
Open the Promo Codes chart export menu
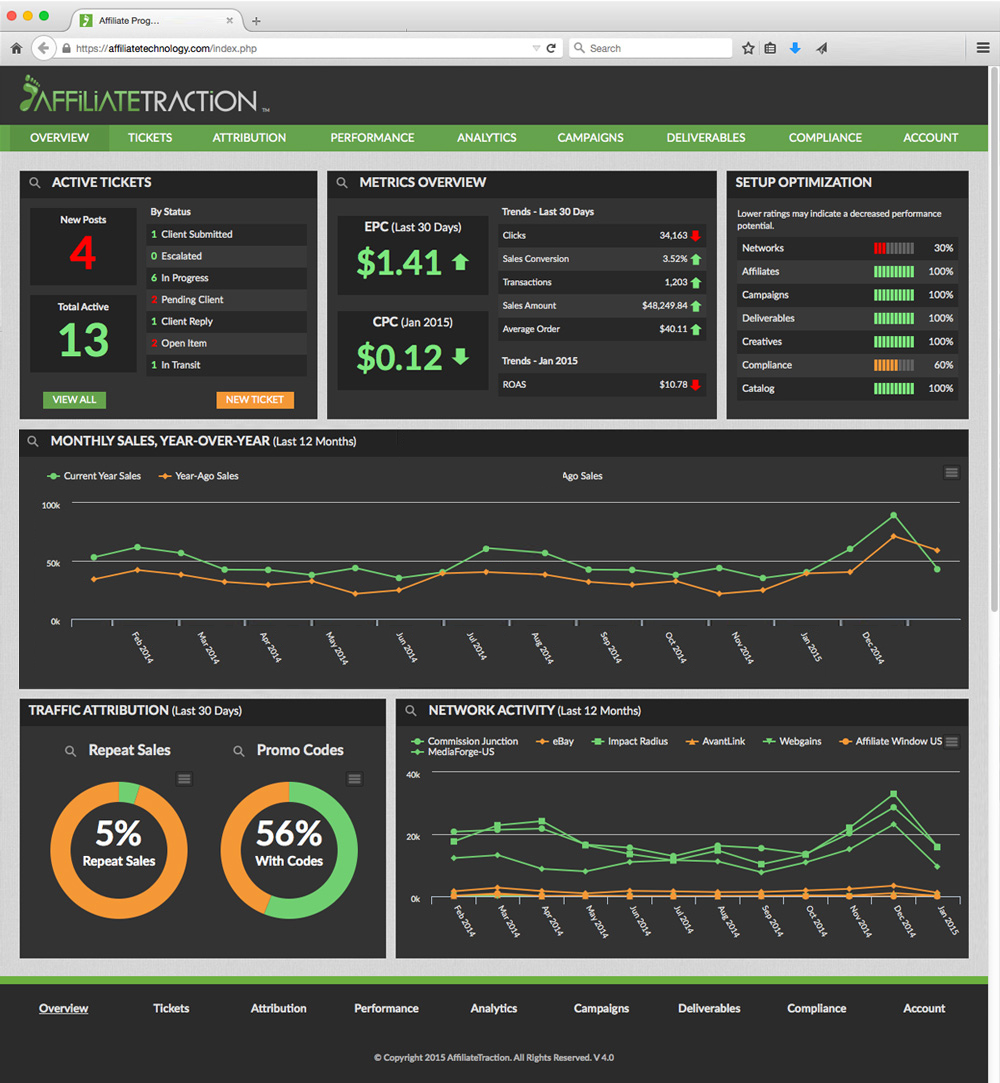(354, 779)
